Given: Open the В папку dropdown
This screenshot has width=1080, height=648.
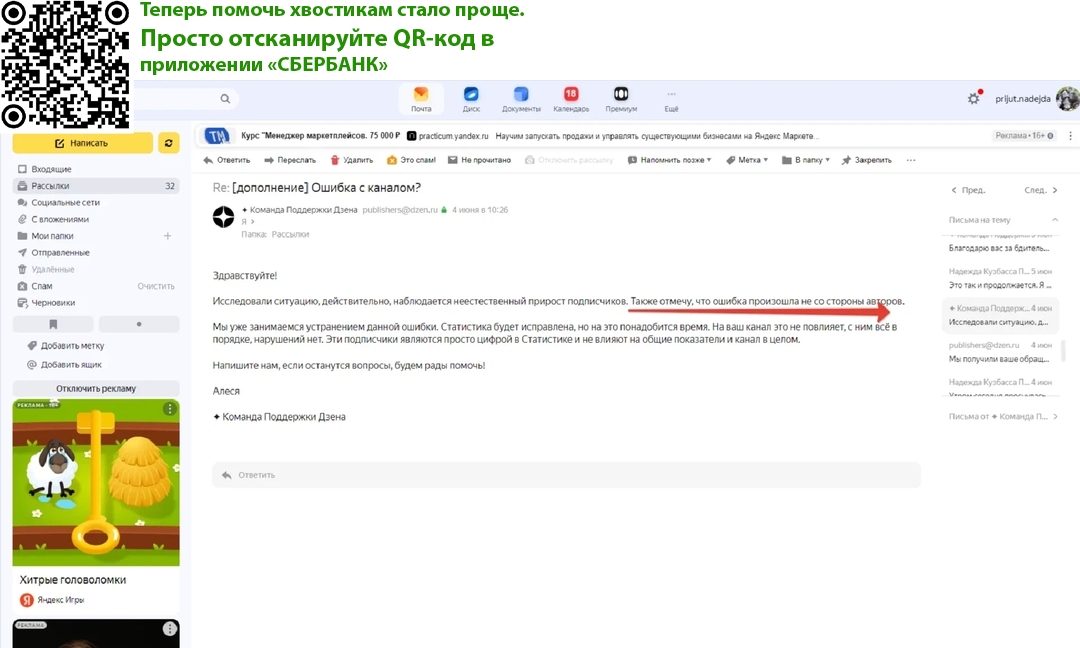Looking at the screenshot, I should [x=806, y=160].
